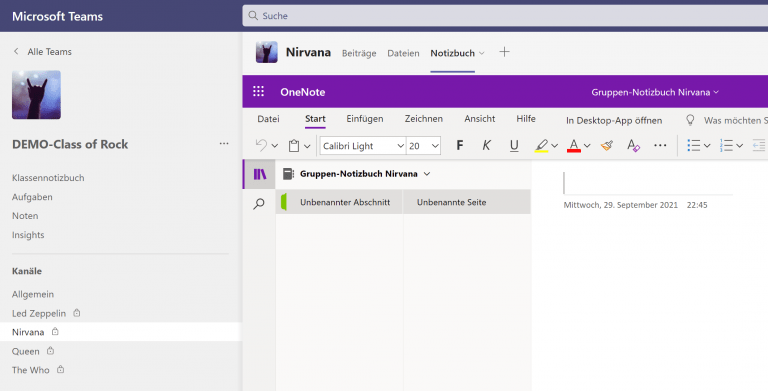The height and width of the screenshot is (391, 768).
Task: Switch to the Beiträge tab
Action: (359, 53)
